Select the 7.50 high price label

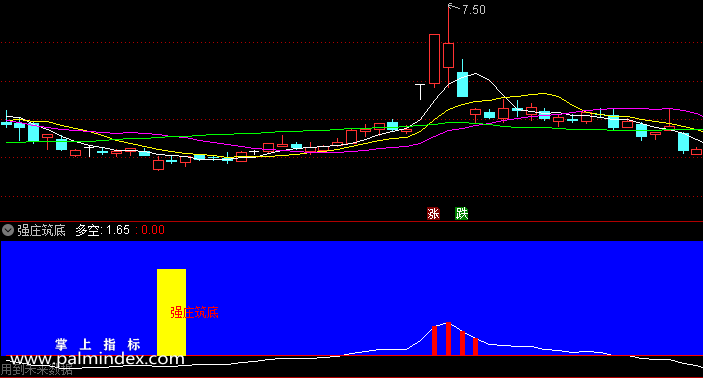pos(473,9)
